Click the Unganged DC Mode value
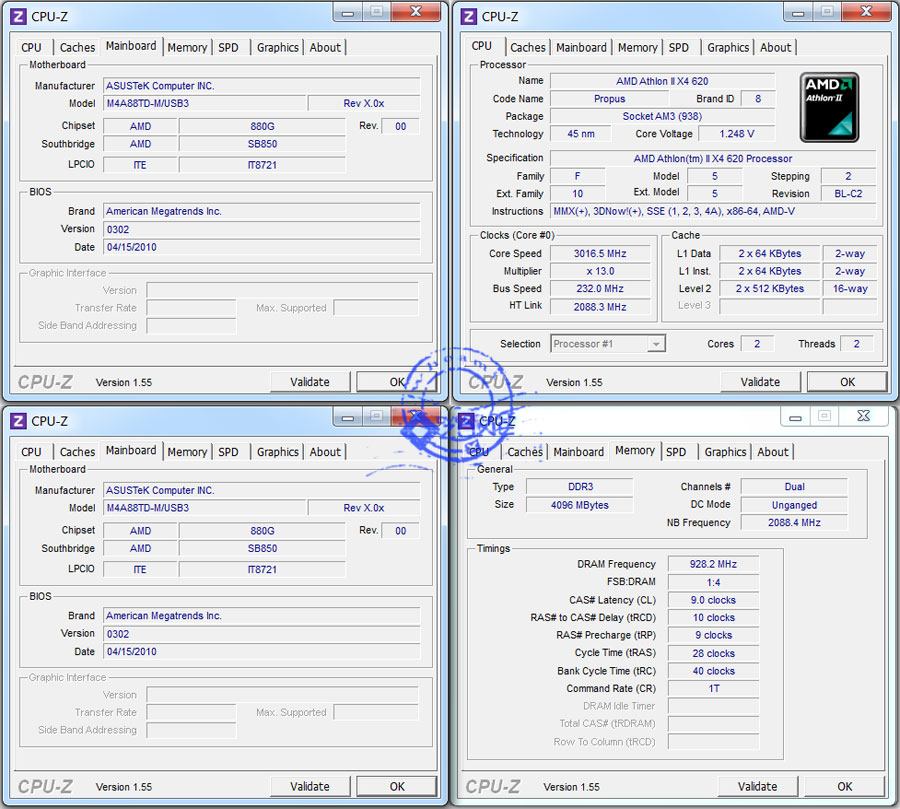 [794, 505]
